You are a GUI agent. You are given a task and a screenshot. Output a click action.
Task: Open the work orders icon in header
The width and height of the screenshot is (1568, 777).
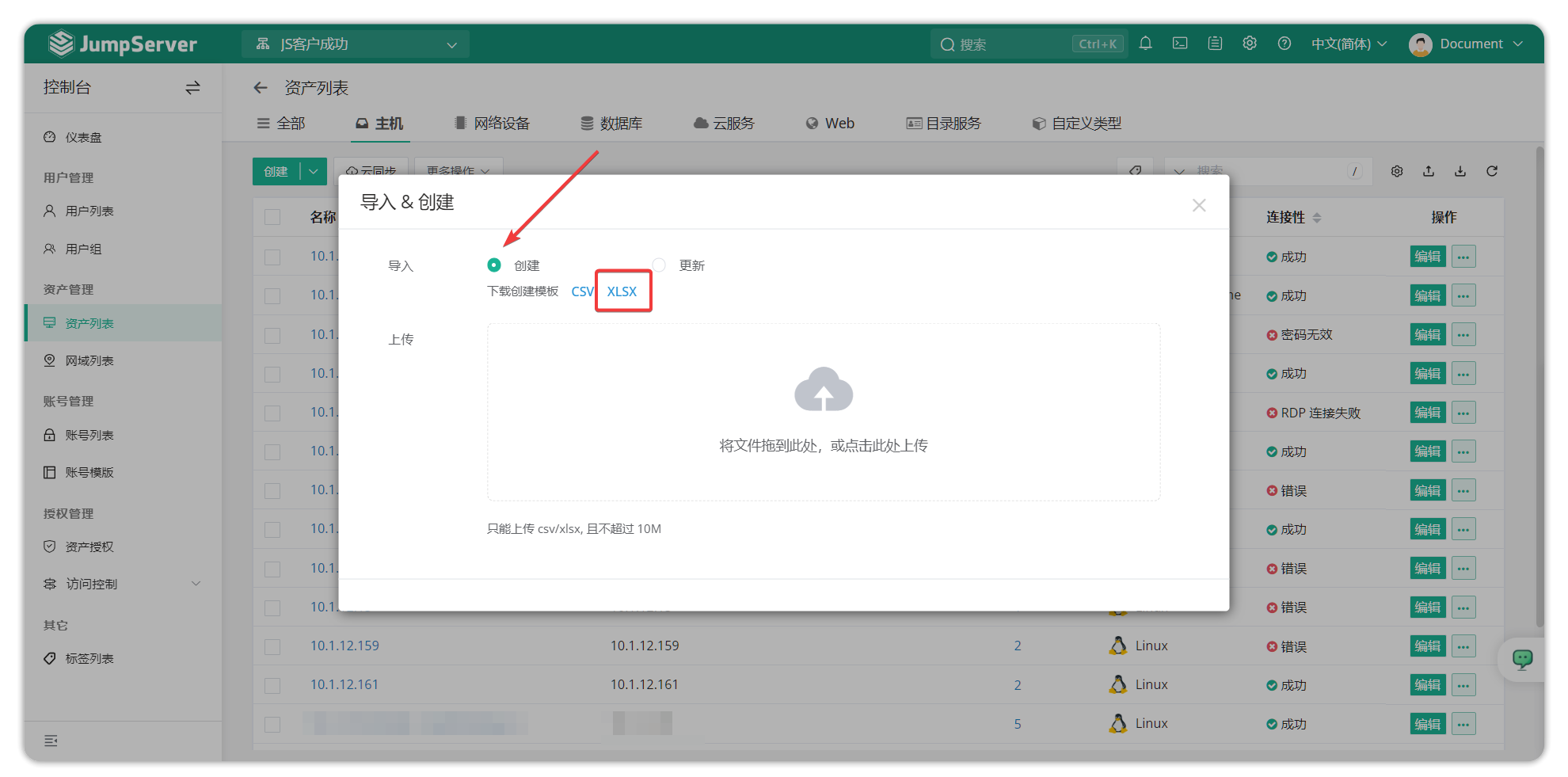coord(1215,44)
